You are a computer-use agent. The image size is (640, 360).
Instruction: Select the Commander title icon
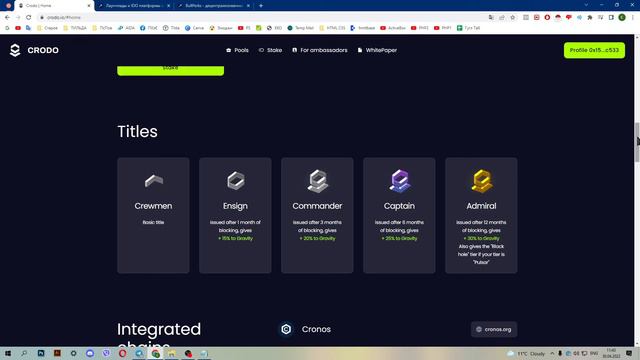(318, 181)
